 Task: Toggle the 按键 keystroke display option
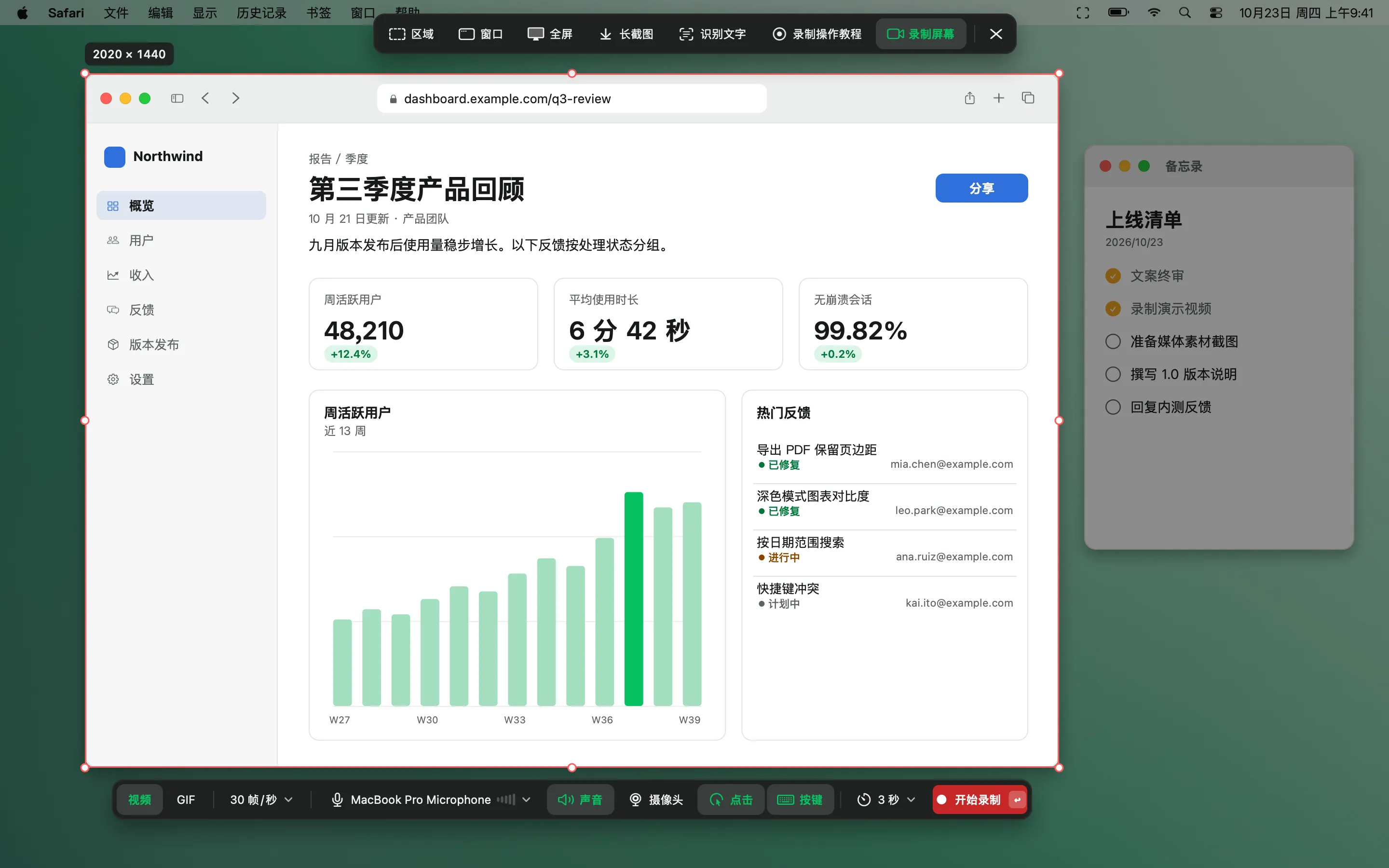(x=800, y=800)
